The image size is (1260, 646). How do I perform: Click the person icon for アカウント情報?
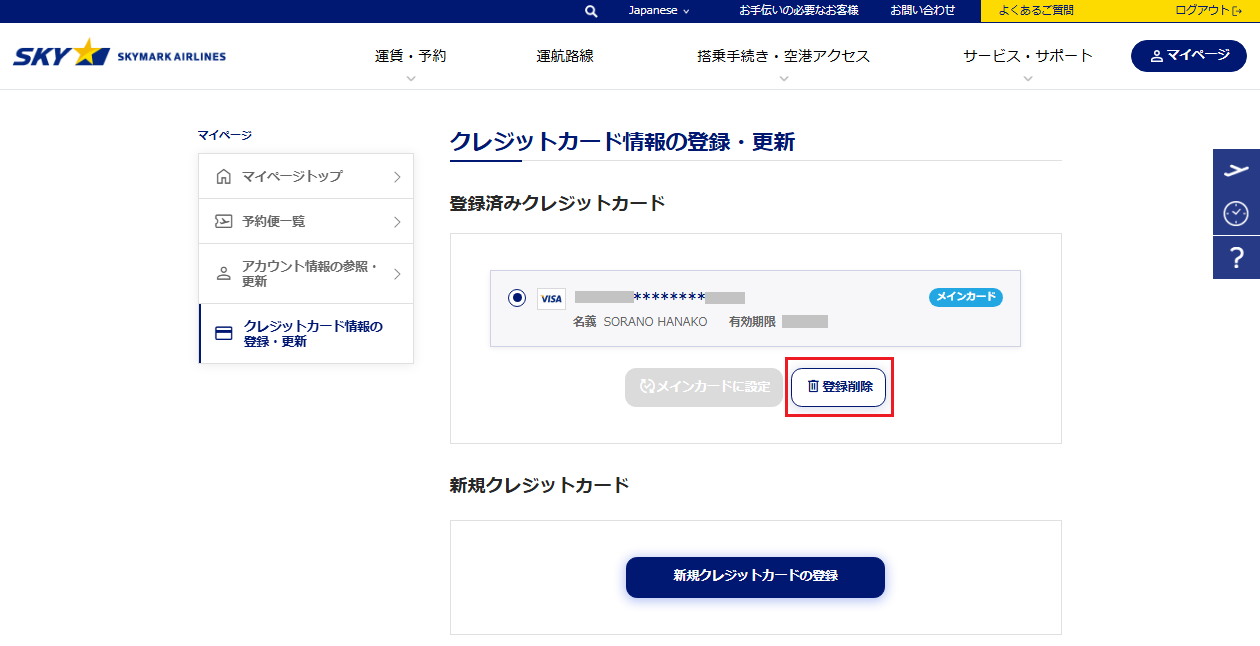(x=223, y=274)
